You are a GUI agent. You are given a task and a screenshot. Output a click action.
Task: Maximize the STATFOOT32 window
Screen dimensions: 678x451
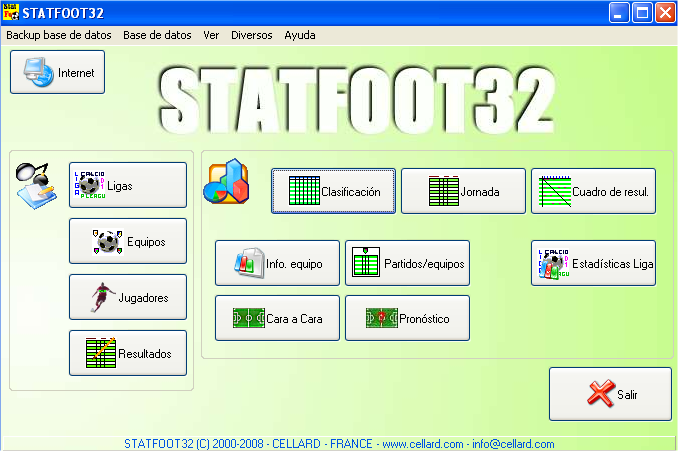(x=642, y=13)
